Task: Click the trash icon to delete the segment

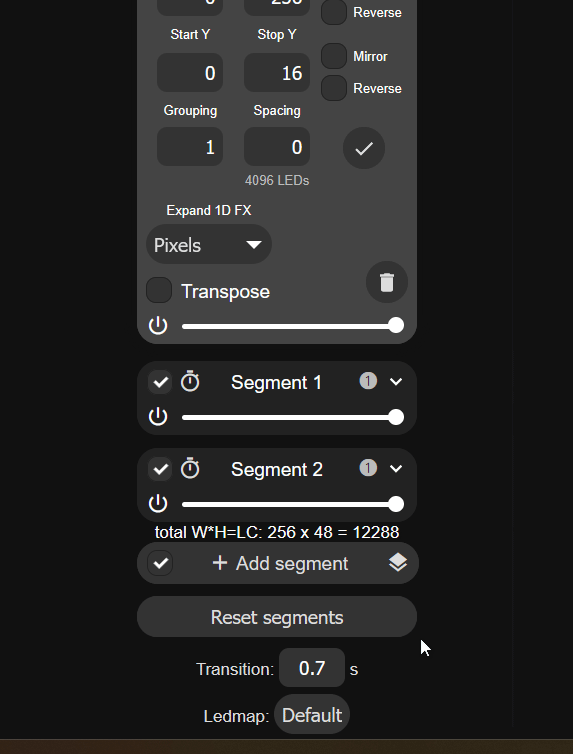Action: tap(386, 282)
